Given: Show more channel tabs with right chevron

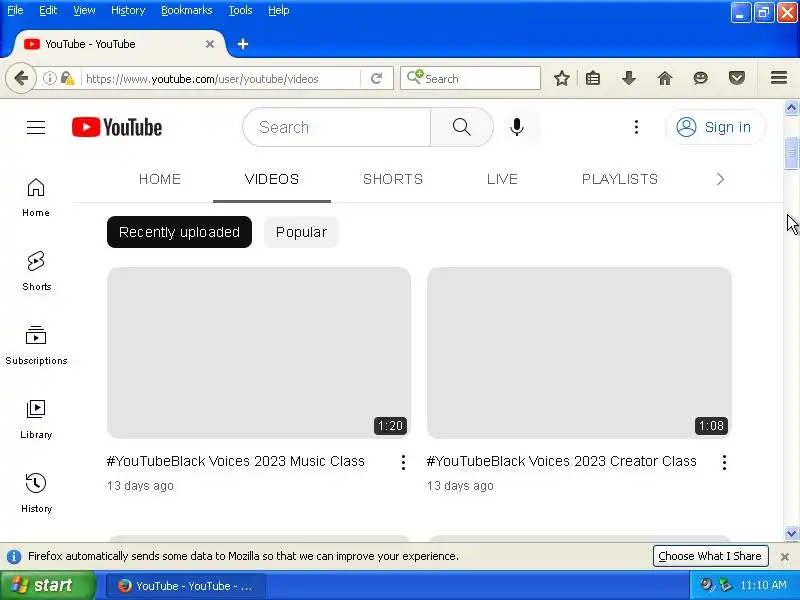Looking at the screenshot, I should tap(720, 179).
